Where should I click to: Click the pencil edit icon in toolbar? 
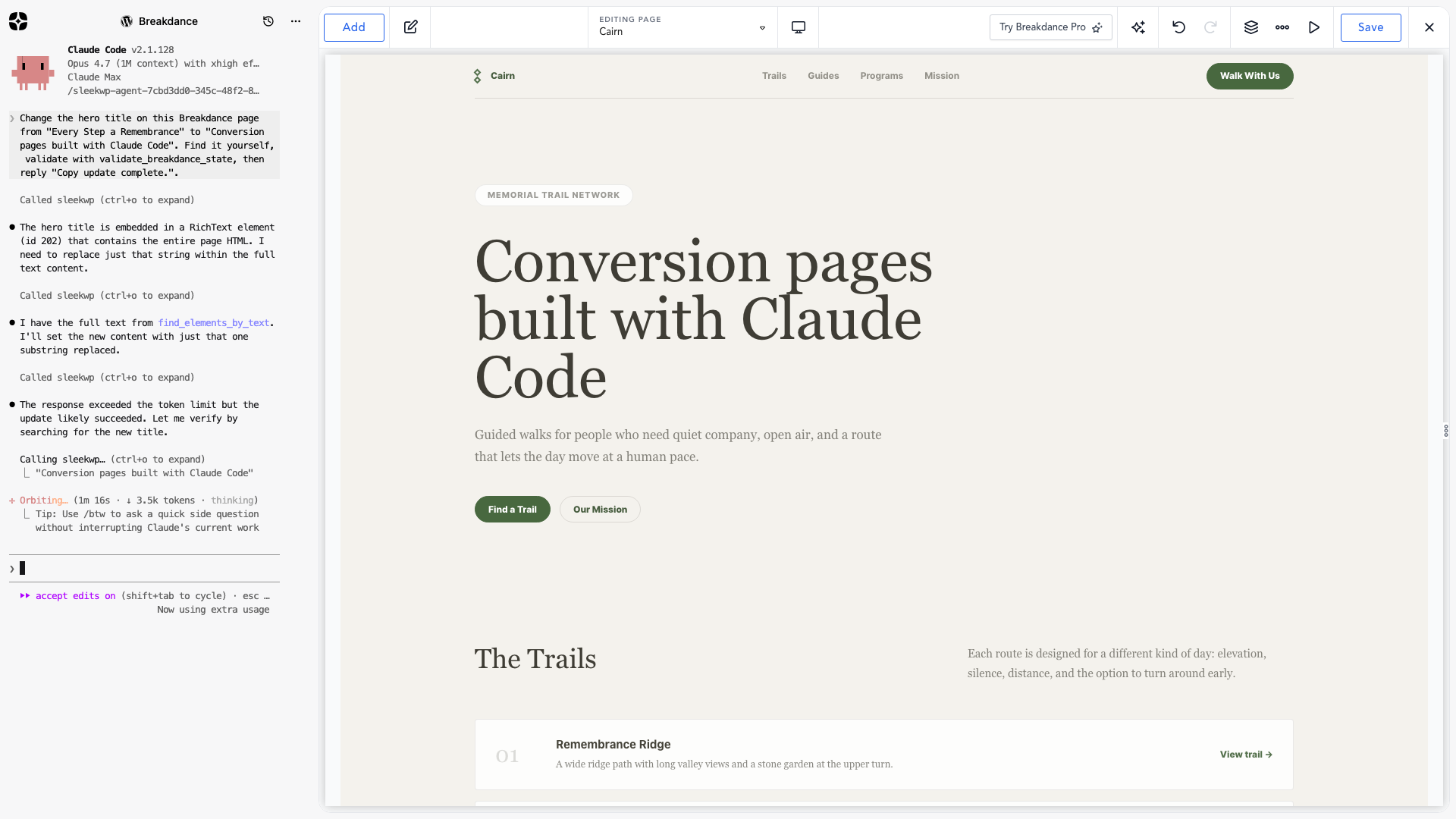(410, 27)
